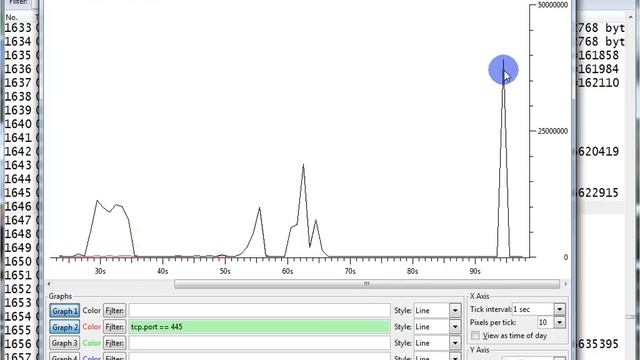Screen dimensions: 640x360
Task: Open the Pixels per tick dropdown
Action: coord(559,322)
